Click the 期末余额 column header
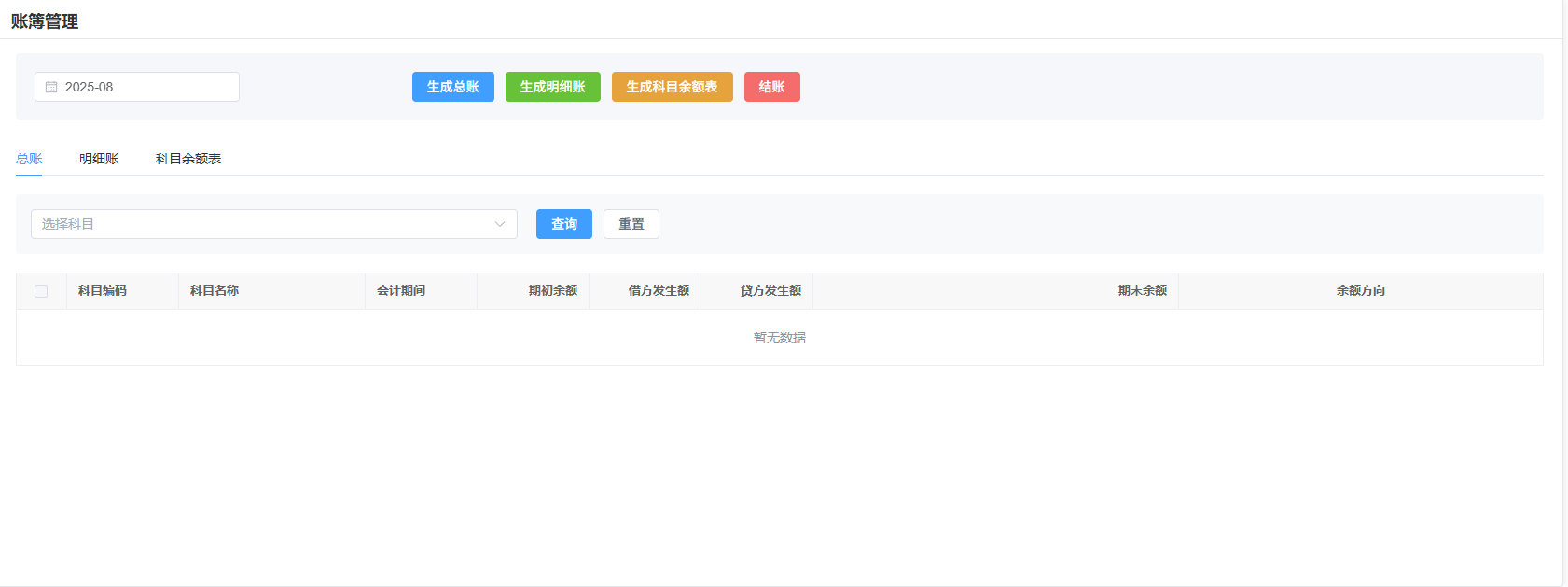This screenshot has width=1568, height=587. (x=1142, y=291)
